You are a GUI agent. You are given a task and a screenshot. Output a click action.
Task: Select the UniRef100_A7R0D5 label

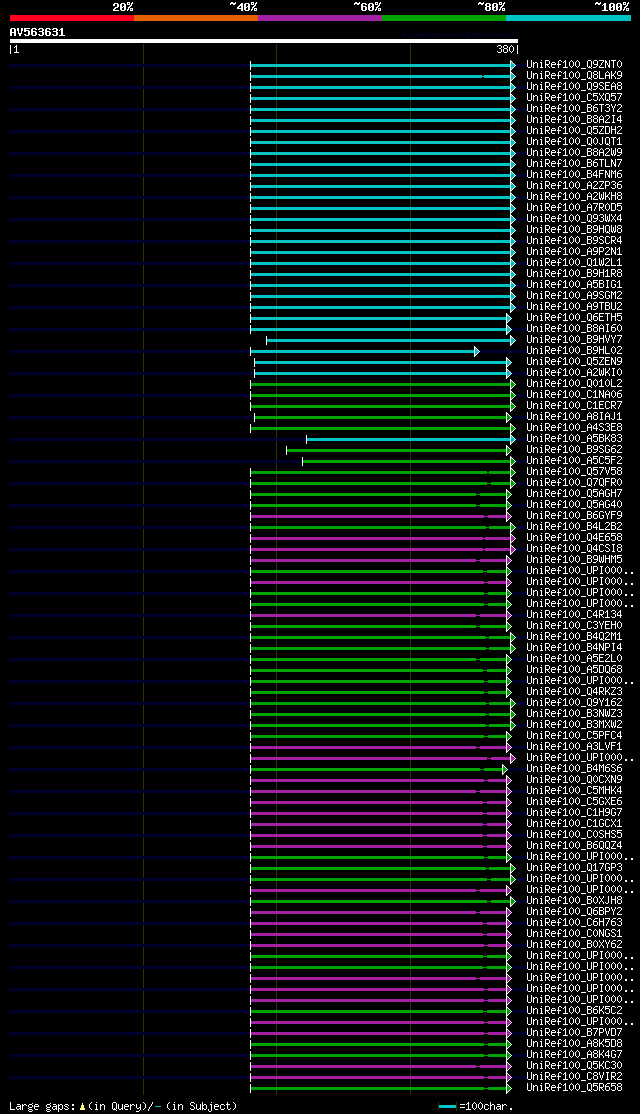[x=575, y=207]
